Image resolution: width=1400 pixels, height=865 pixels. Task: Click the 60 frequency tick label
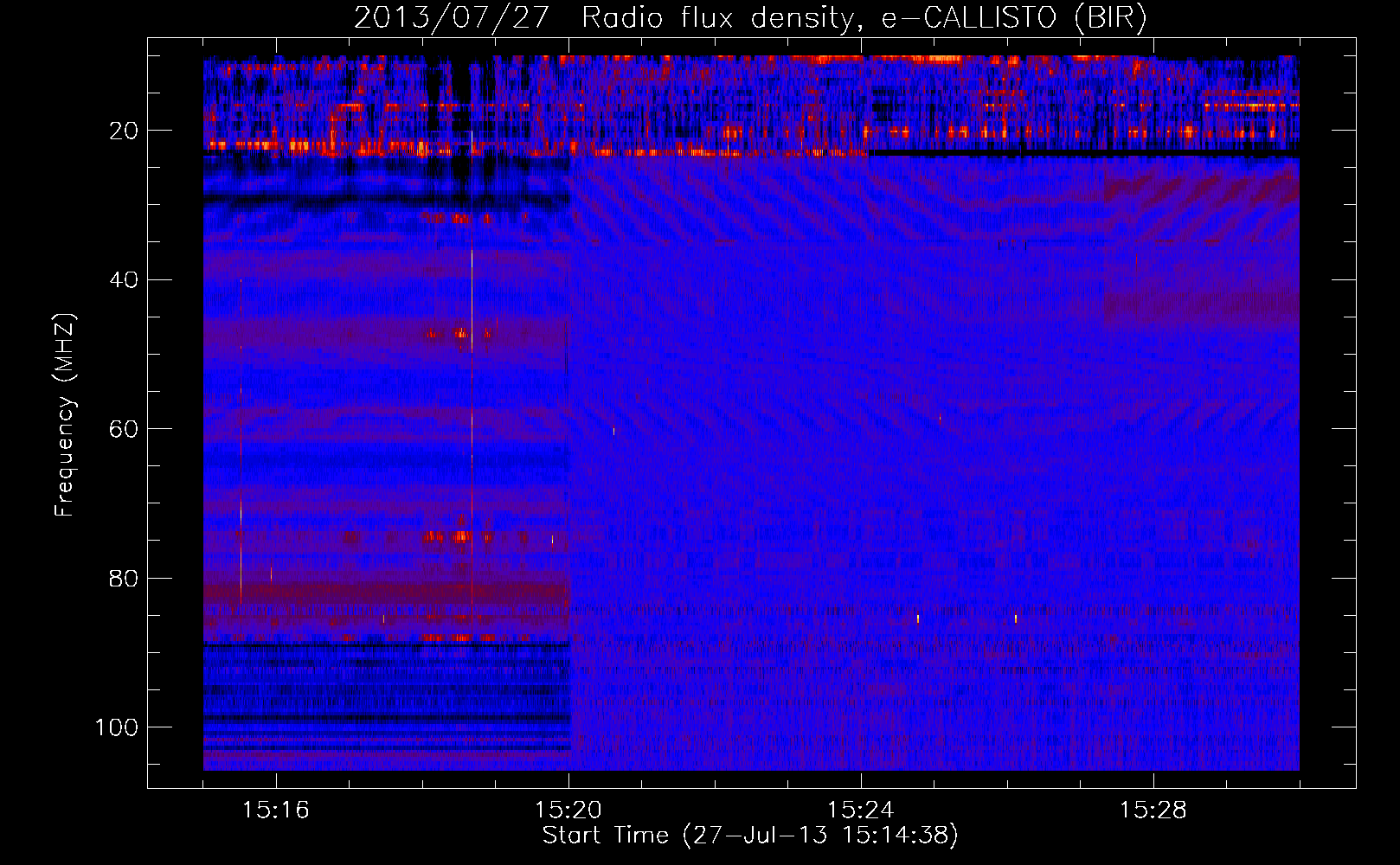tap(125, 429)
